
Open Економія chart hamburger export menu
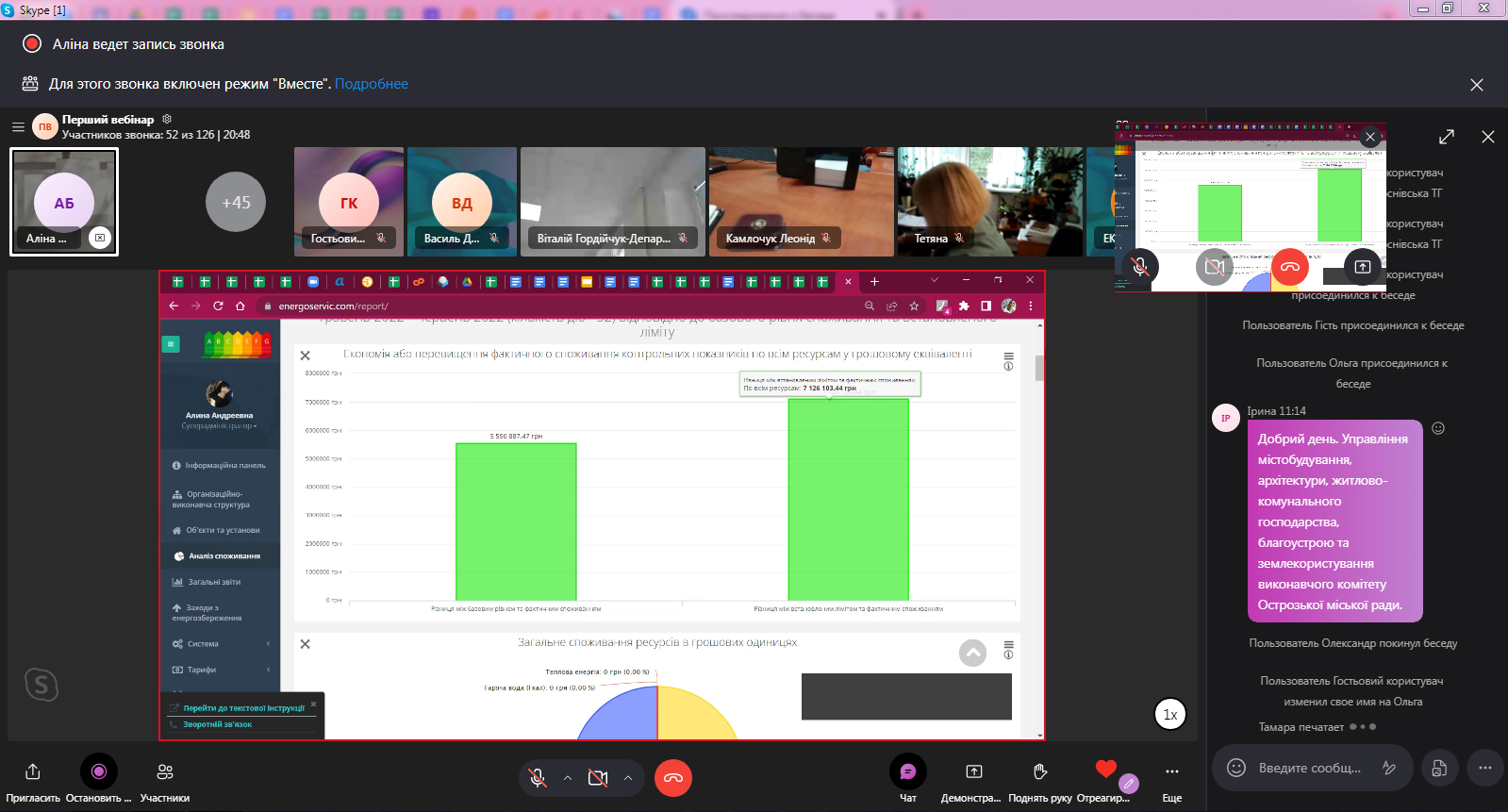tap(1008, 356)
